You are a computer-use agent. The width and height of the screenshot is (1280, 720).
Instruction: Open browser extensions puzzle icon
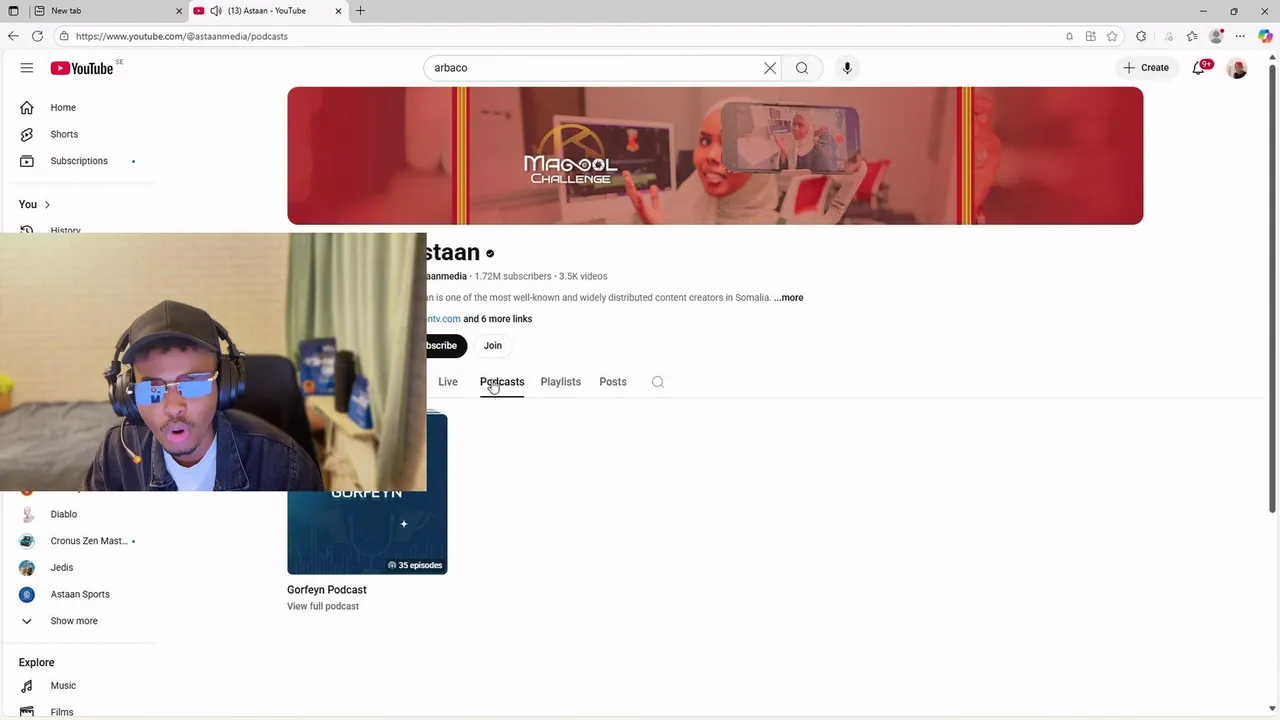pos(1141,36)
